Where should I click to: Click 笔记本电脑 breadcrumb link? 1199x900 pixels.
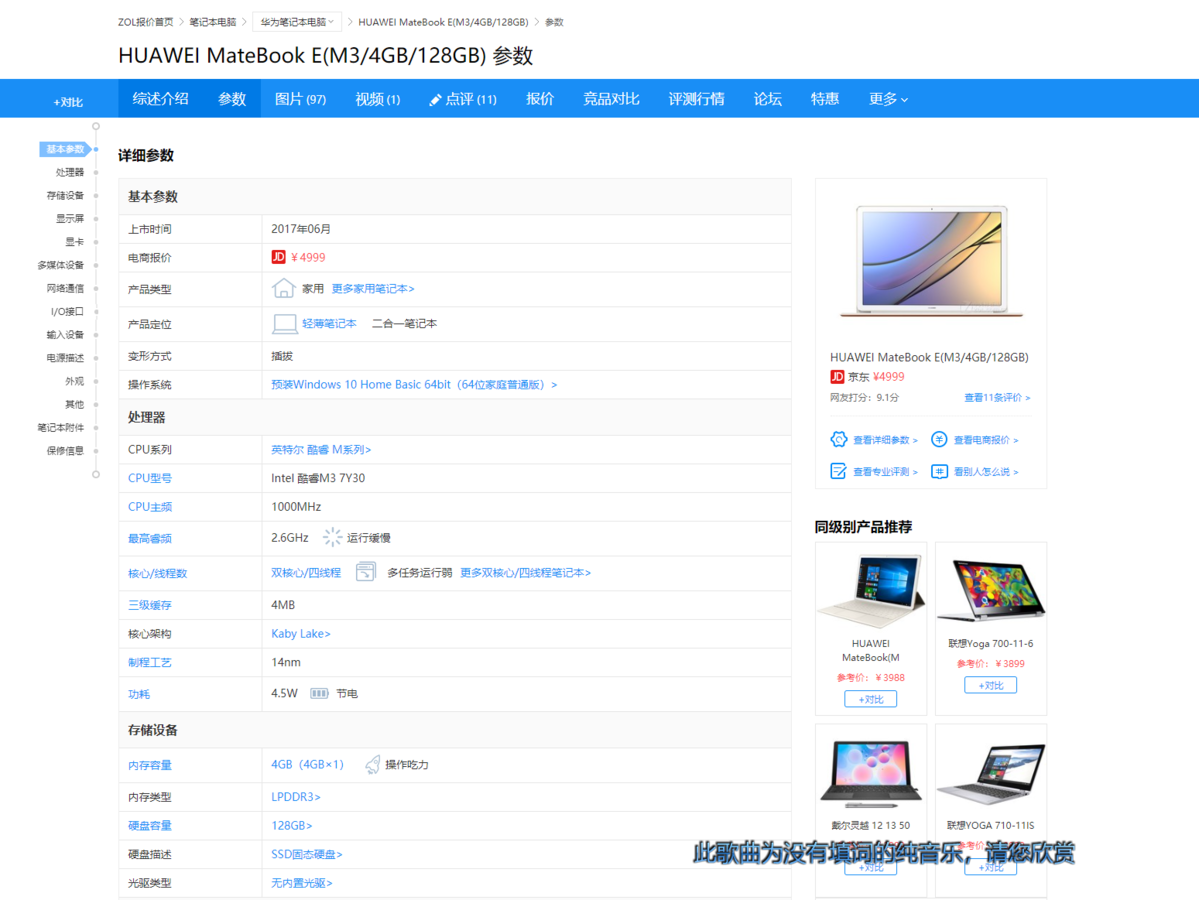coord(213,22)
